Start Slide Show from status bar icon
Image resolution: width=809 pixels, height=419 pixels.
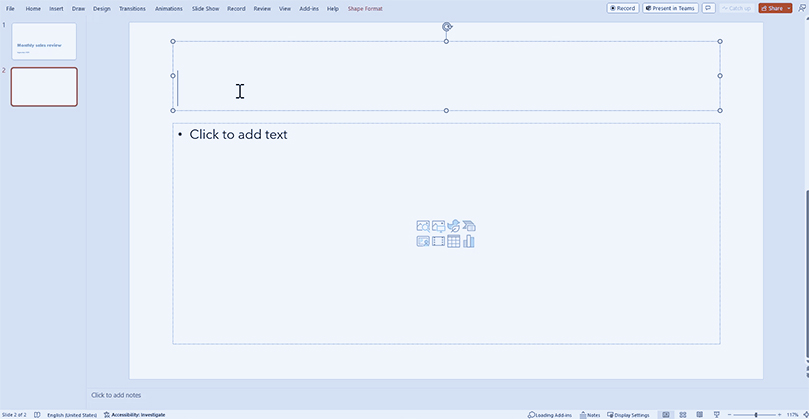click(x=717, y=414)
